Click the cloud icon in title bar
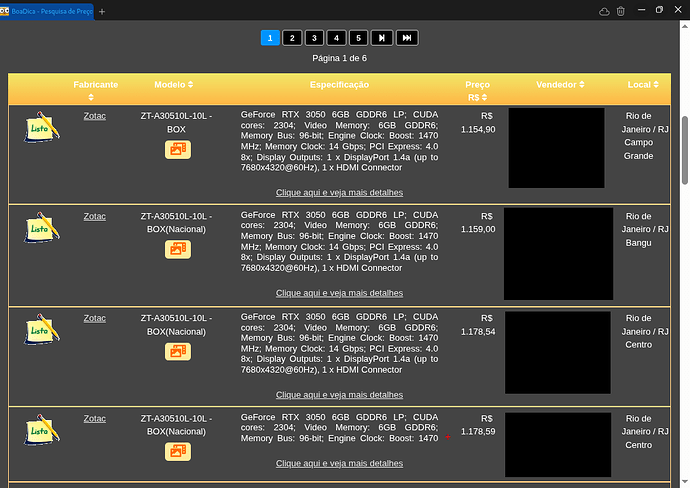The height and width of the screenshot is (488, 690). [604, 11]
